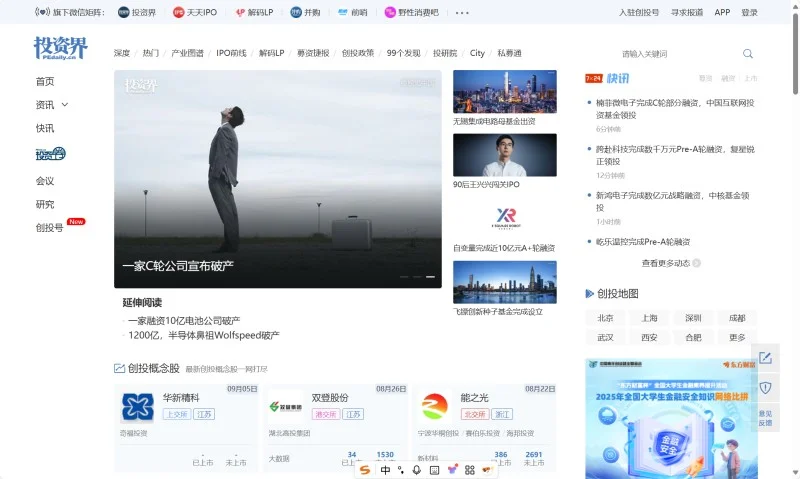Select the 募资捷报 navigation tab
The height and width of the screenshot is (479, 800).
pyautogui.click(x=313, y=53)
